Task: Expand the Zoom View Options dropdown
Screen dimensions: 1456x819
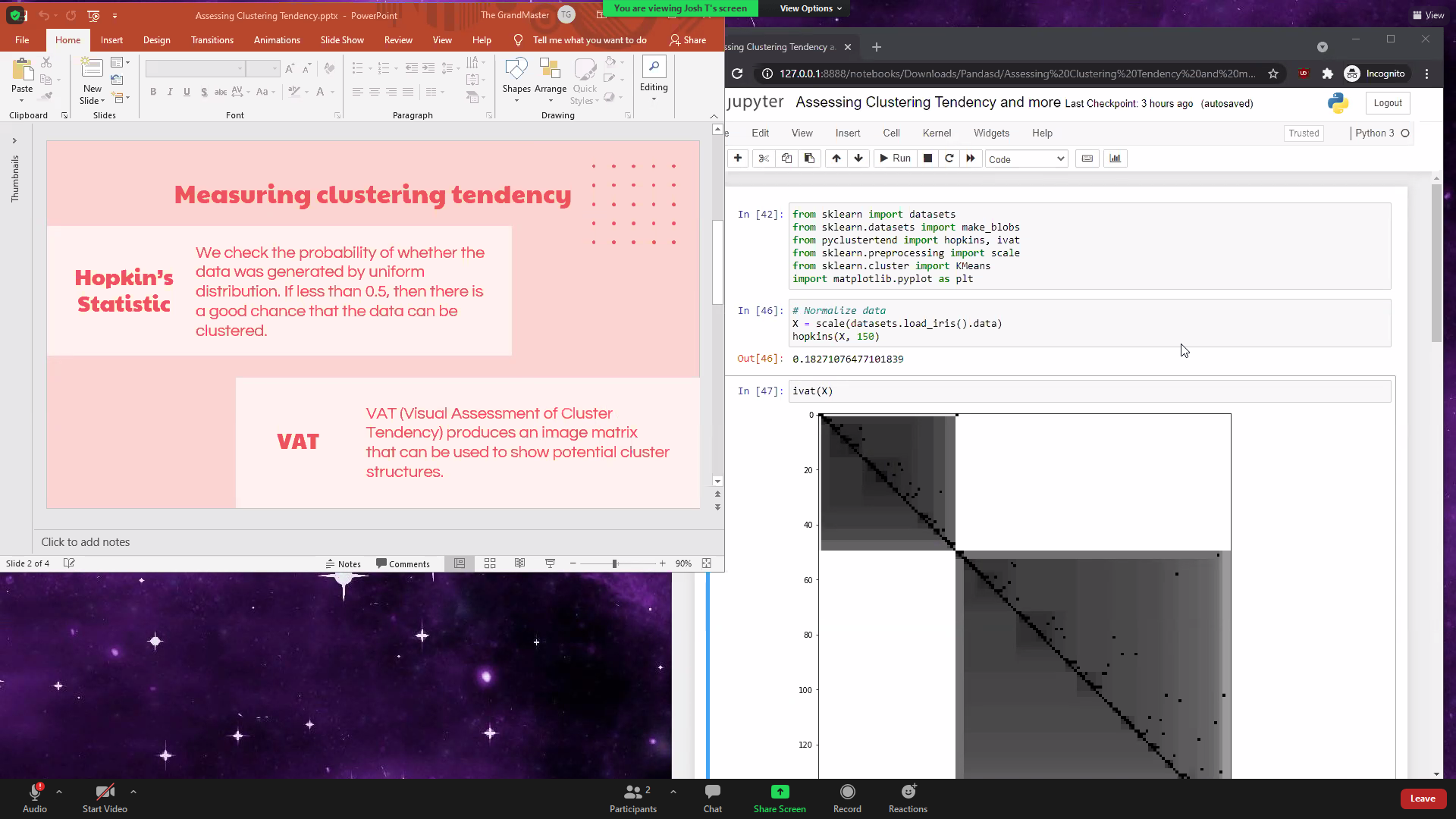Action: point(811,8)
